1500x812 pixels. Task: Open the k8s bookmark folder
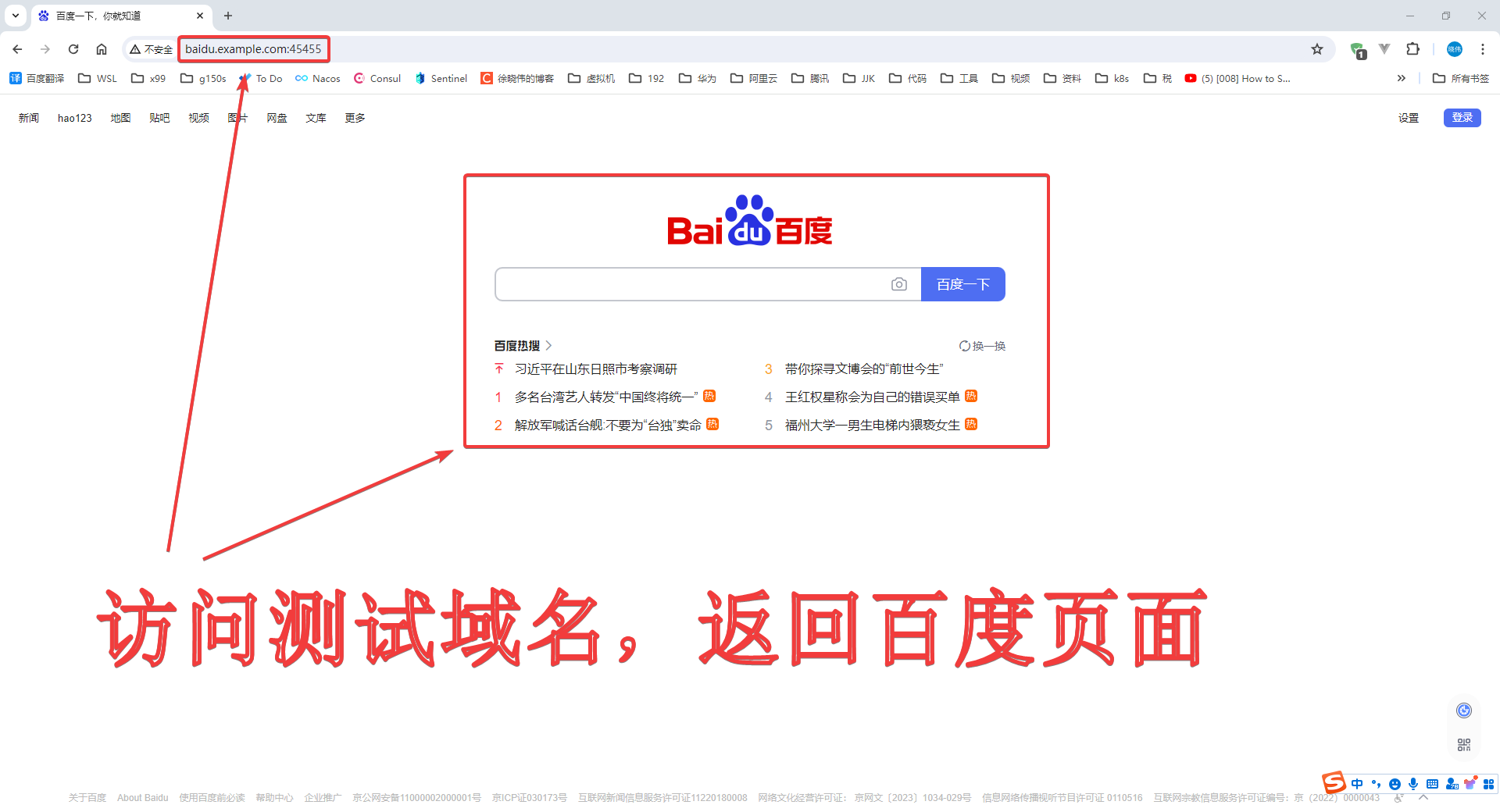point(1112,78)
